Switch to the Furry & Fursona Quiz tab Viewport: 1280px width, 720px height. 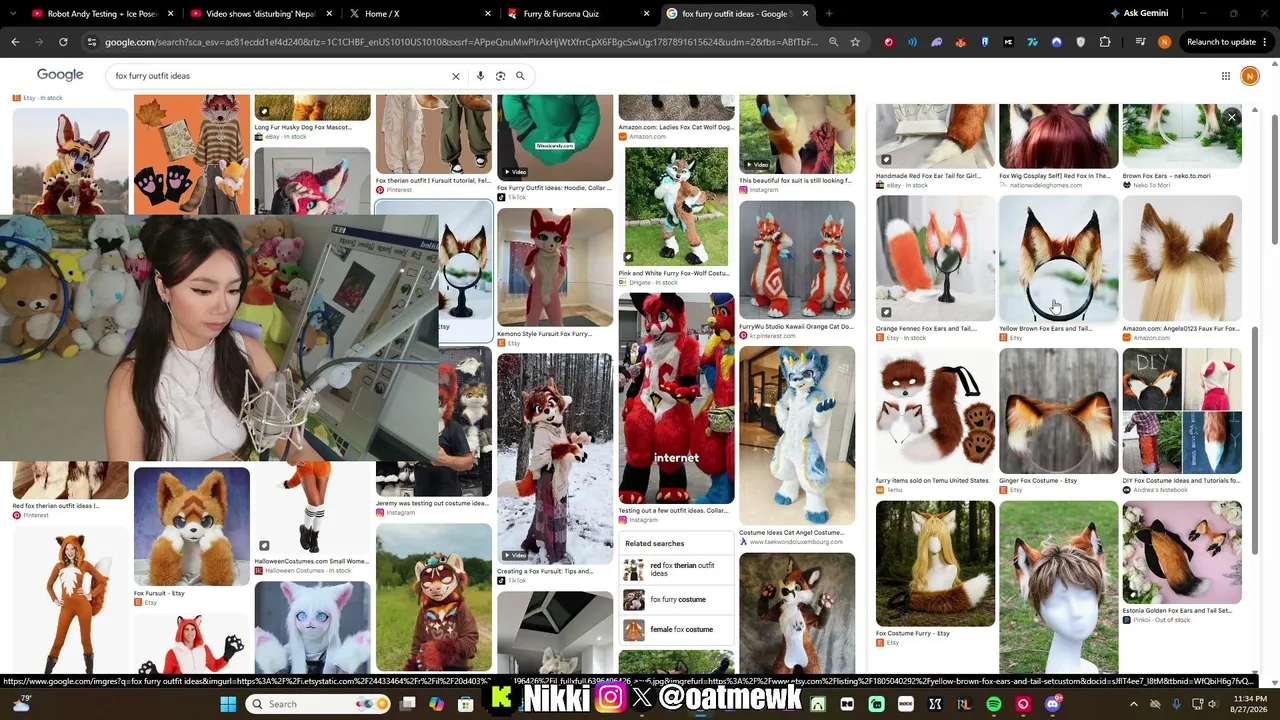(576, 14)
